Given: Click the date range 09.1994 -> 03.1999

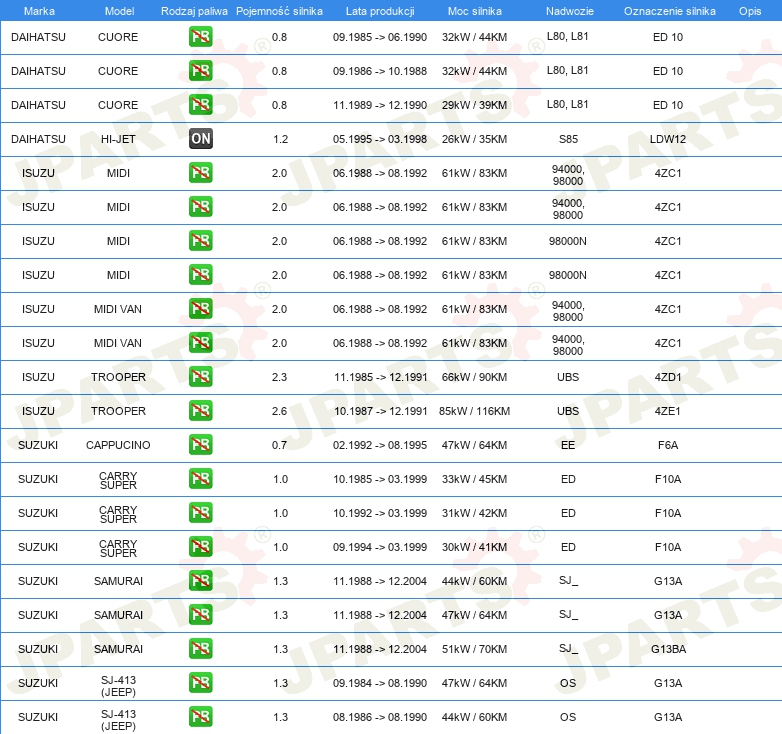Looking at the screenshot, I should [380, 547].
